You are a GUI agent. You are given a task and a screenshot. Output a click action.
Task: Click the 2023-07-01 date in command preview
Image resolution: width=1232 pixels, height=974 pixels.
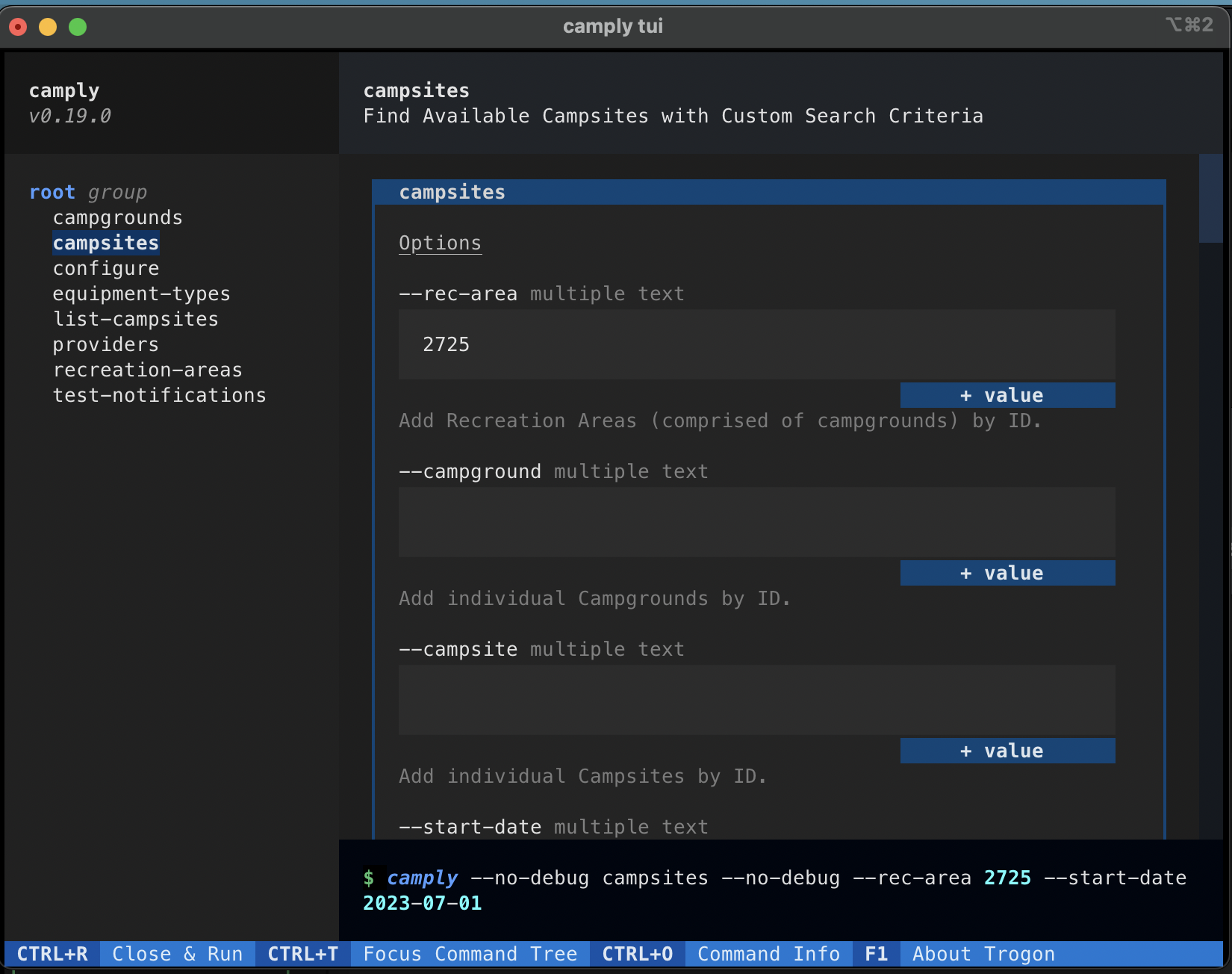(x=423, y=903)
